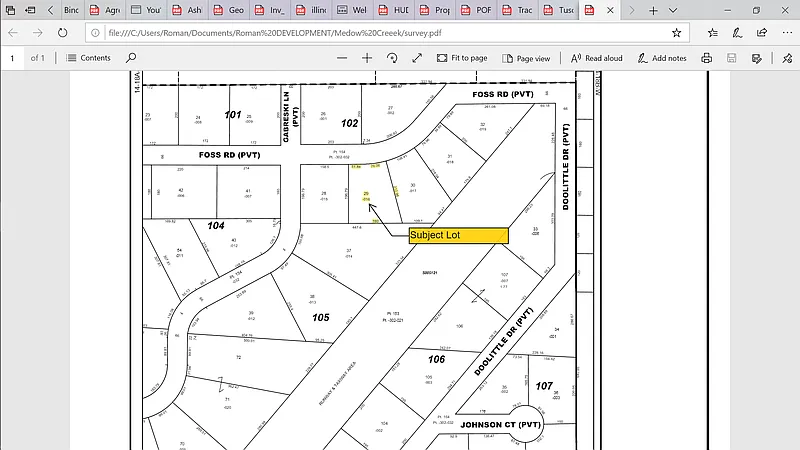Click the yellow Subject Lot label

(x=458, y=235)
